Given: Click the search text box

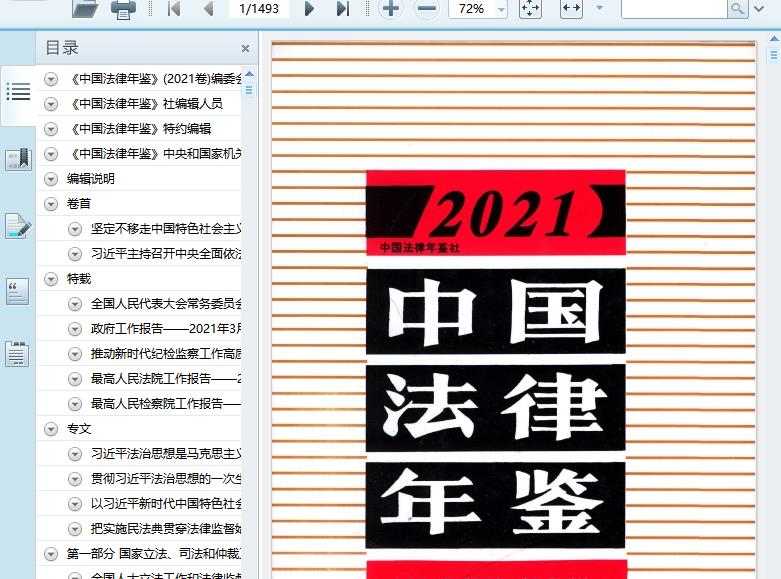Looking at the screenshot, I should coord(674,8).
